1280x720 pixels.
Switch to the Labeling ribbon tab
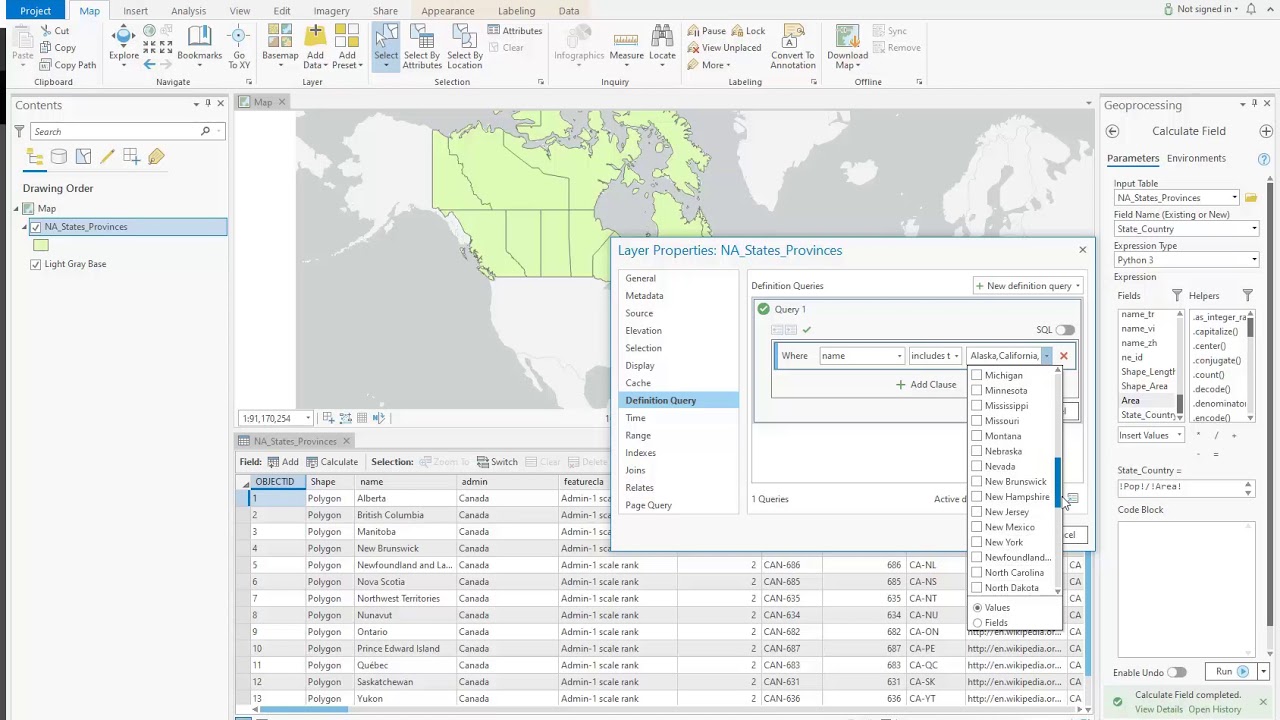(516, 11)
